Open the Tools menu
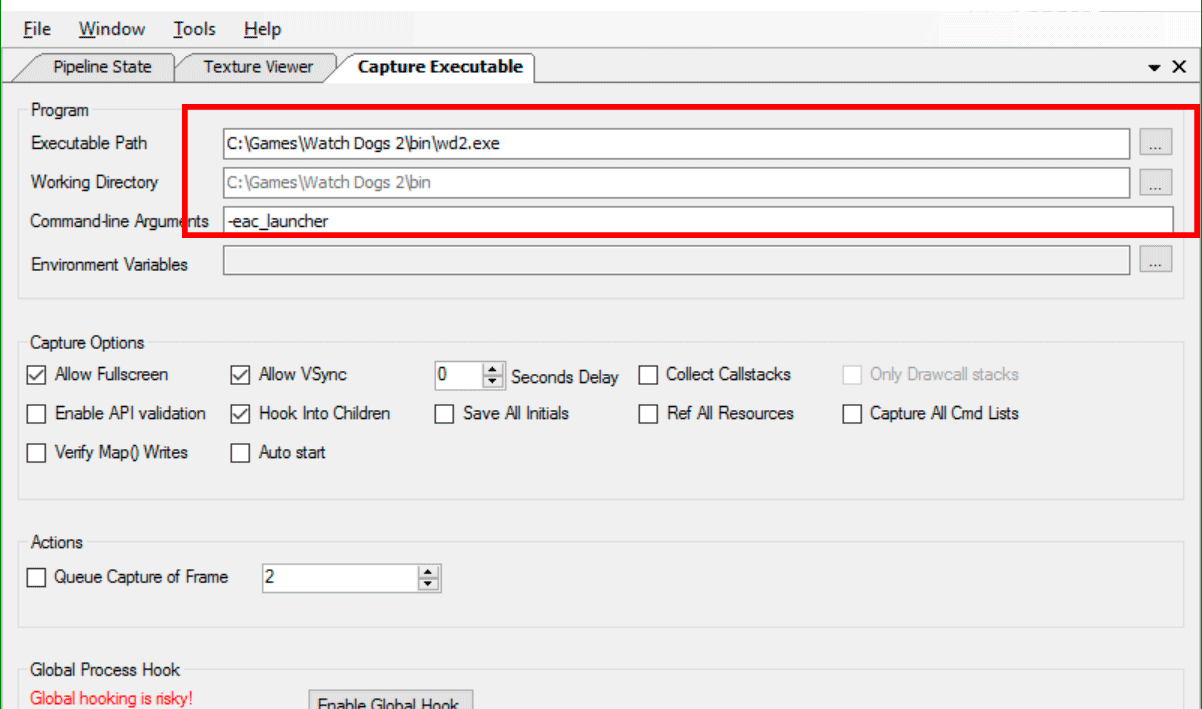 (x=194, y=29)
